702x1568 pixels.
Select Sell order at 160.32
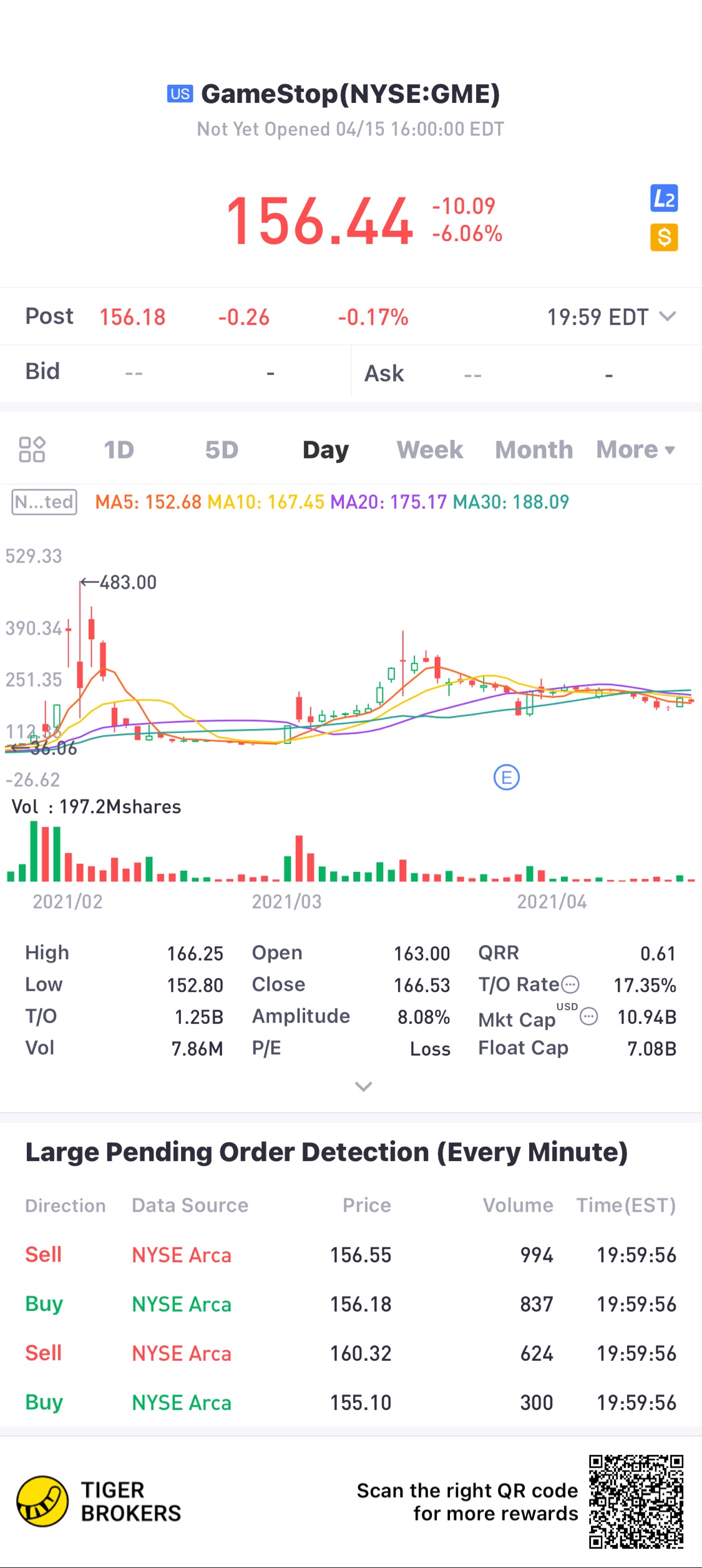coord(351,1353)
